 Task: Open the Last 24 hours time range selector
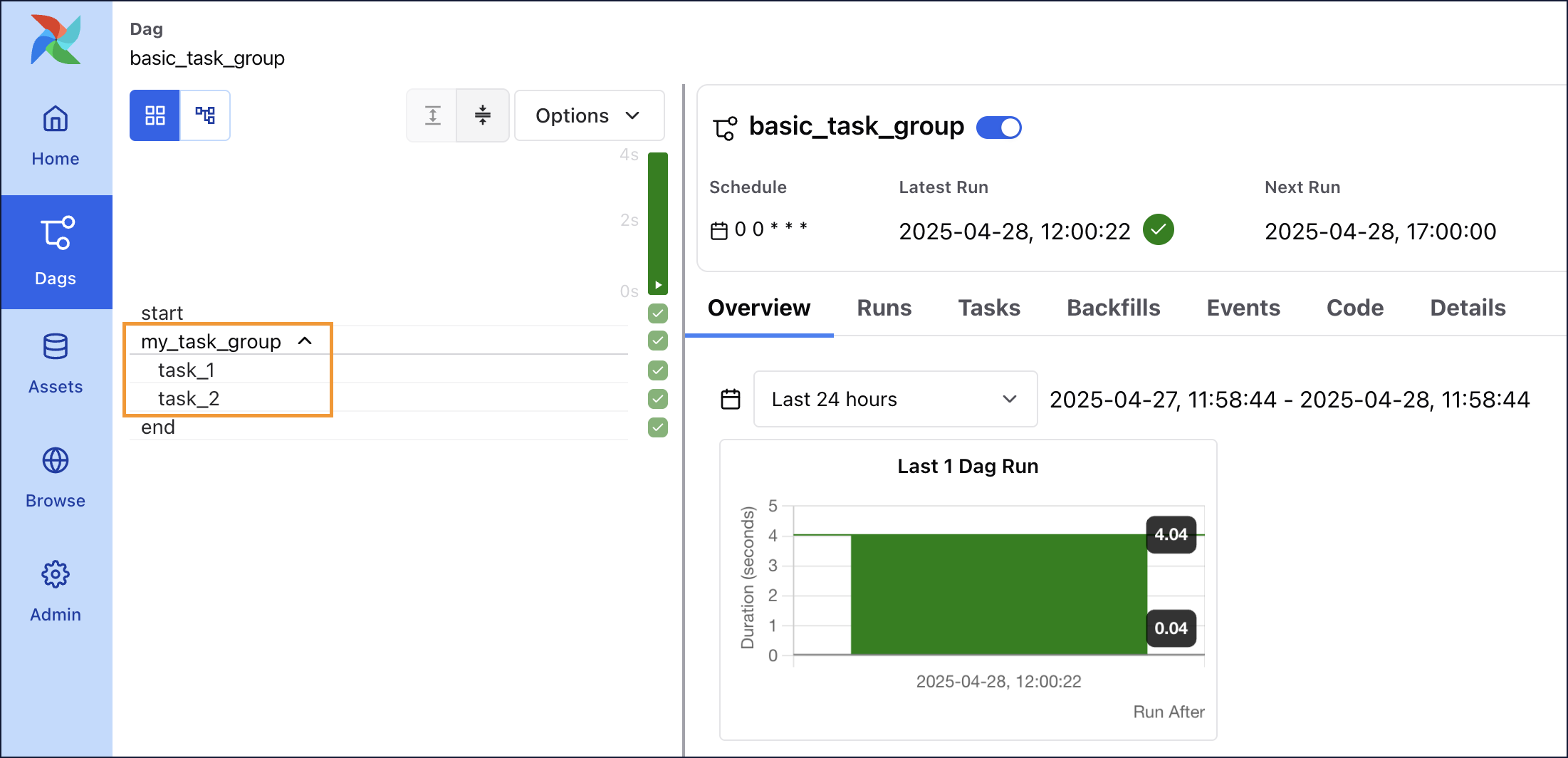click(894, 399)
